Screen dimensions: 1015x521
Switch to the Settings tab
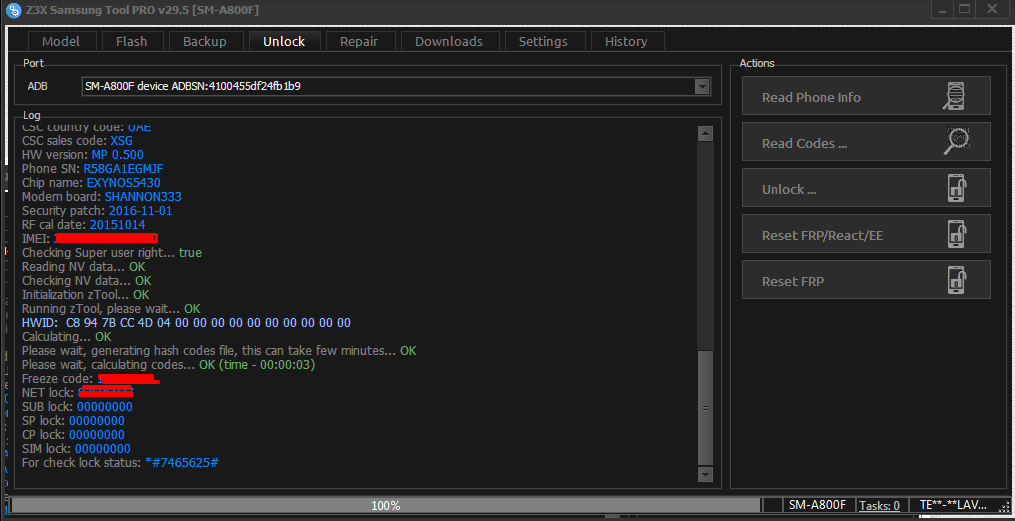[x=543, y=41]
